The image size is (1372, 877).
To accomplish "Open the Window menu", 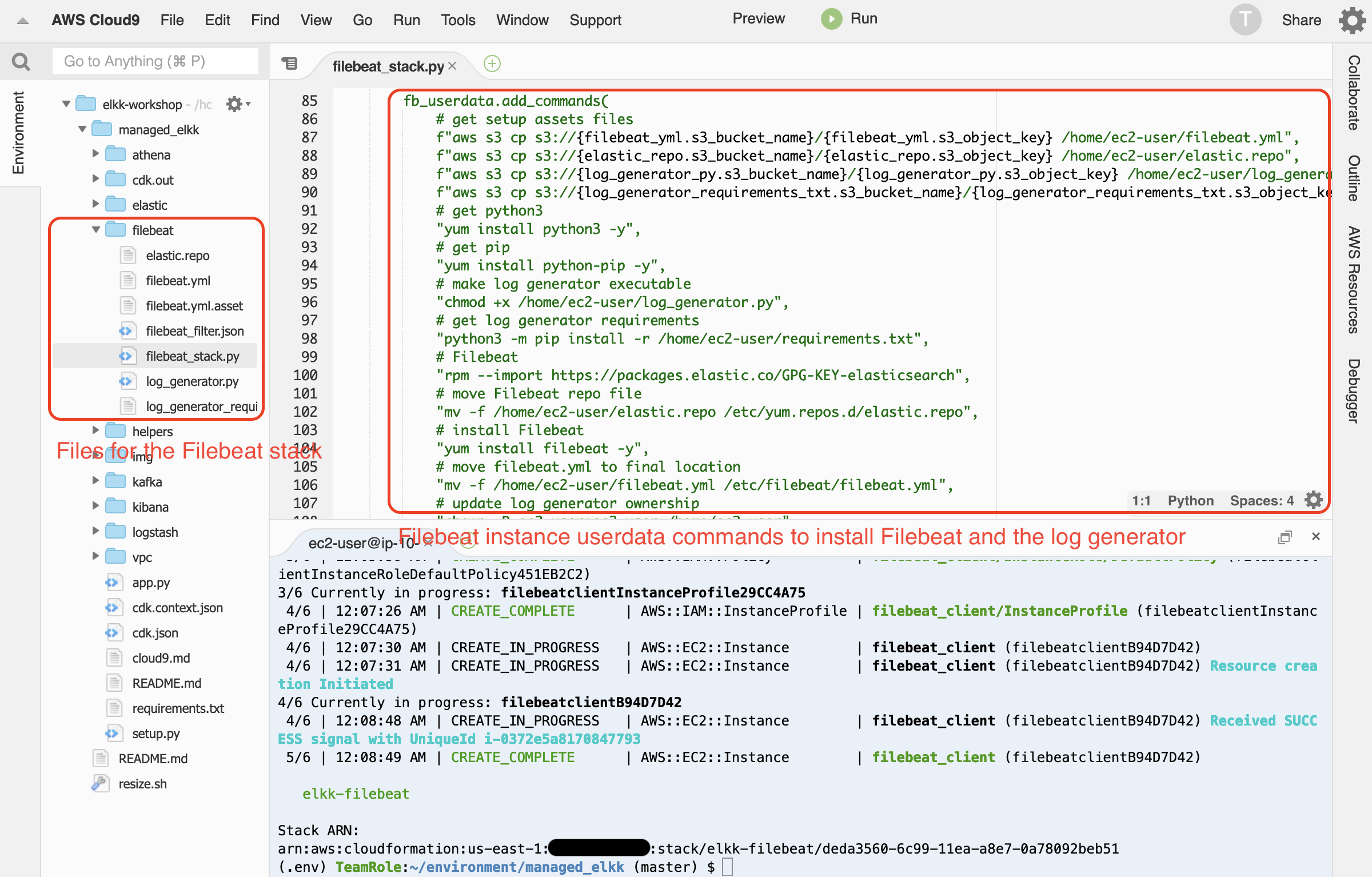I will pyautogui.click(x=523, y=20).
